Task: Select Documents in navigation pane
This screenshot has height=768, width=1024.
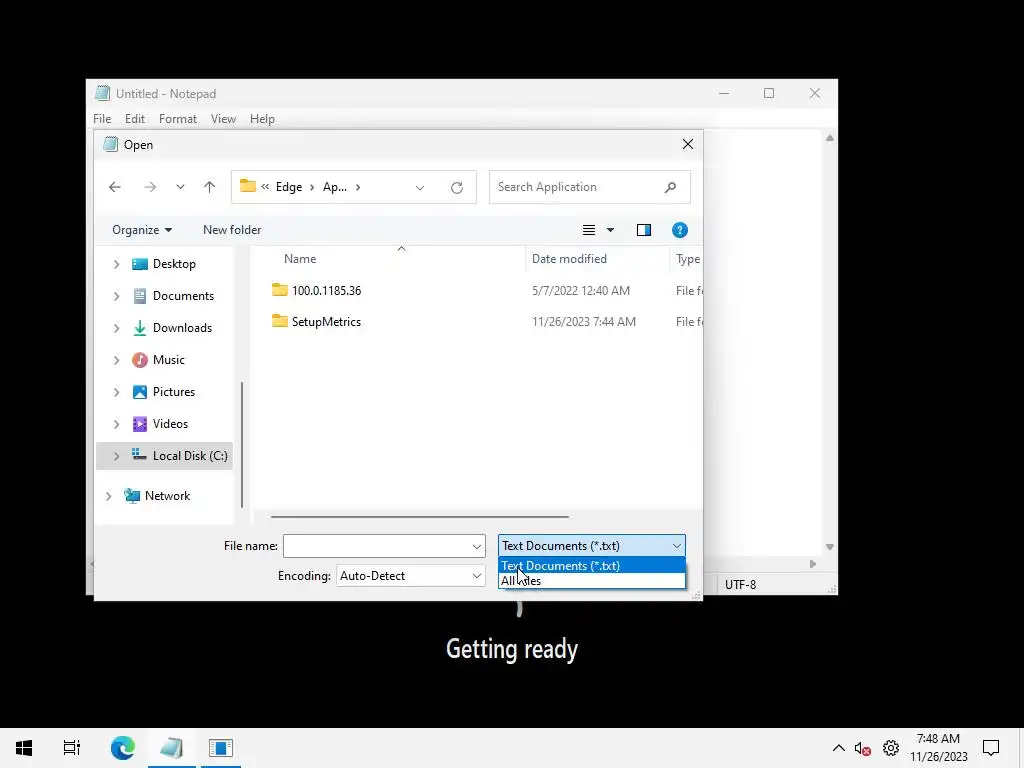Action: click(173, 296)
